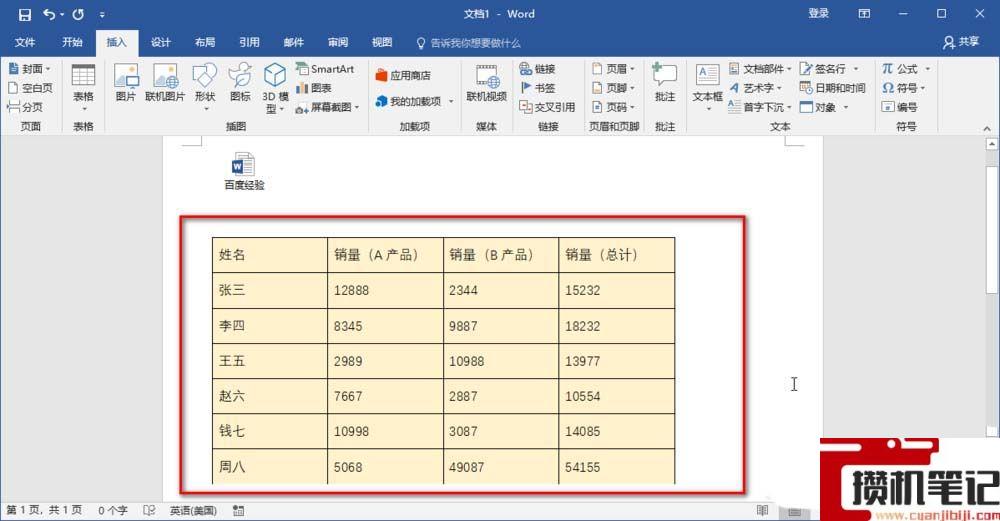Open the 符号 symbol dropdown
Image resolution: width=1000 pixels, height=521 pixels.
904,88
